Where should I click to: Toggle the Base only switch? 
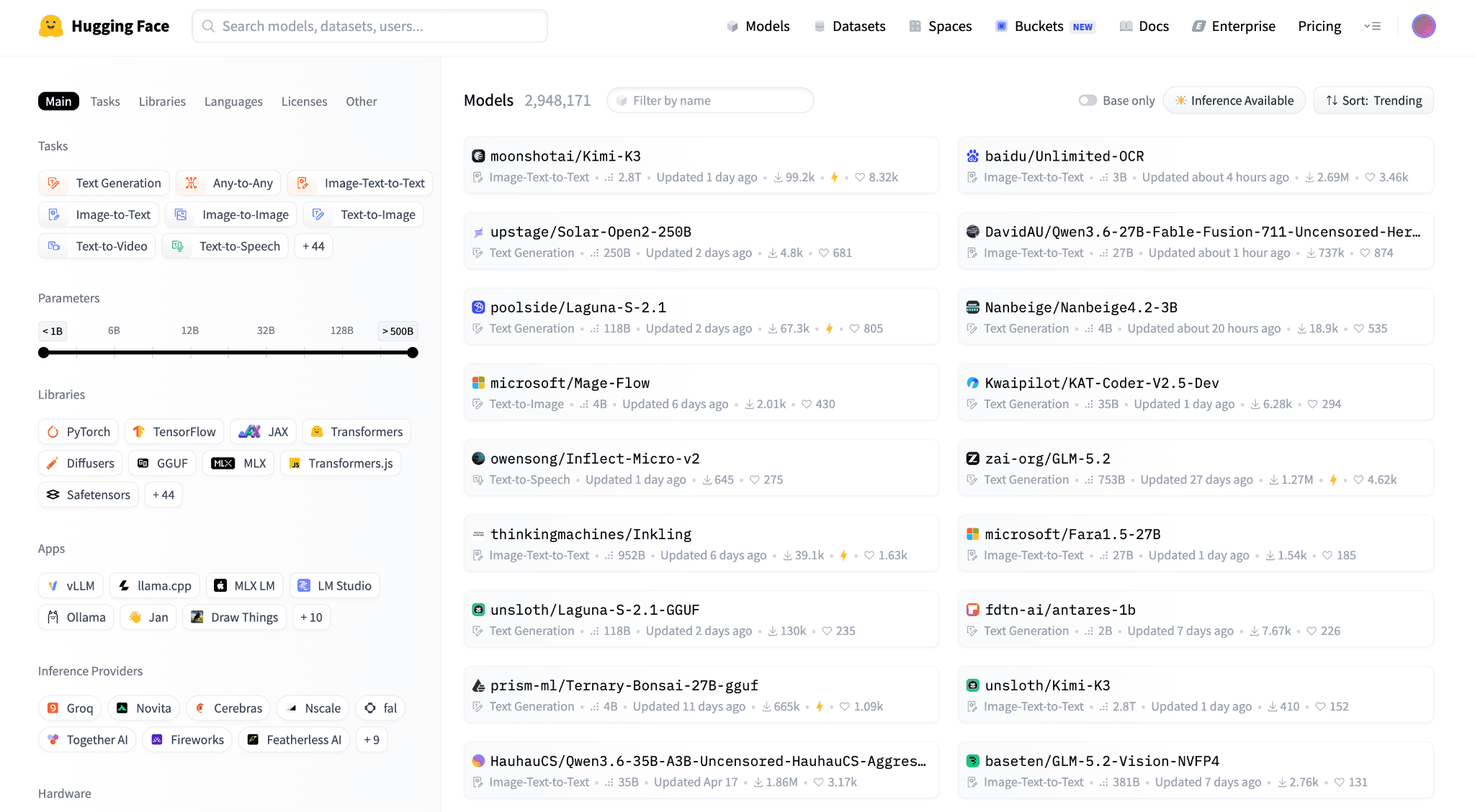click(x=1088, y=101)
